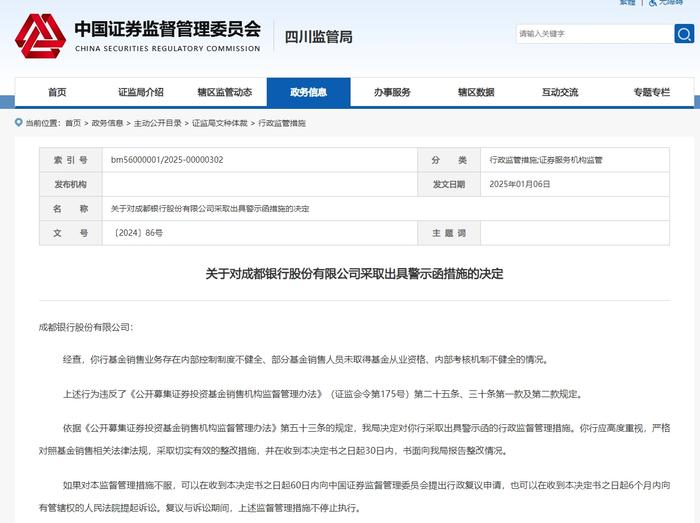Focus the keyword search input field
Screen dimensions: 700x523
tap(594, 34)
